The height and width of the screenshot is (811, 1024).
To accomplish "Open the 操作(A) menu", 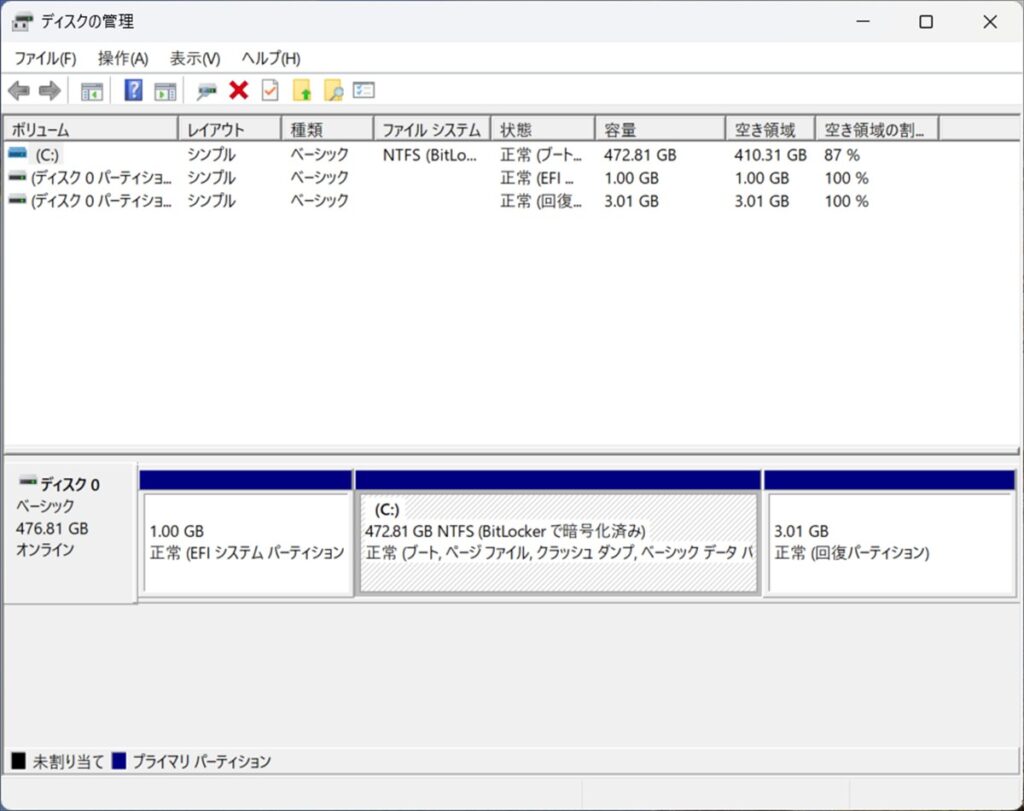I will click(123, 58).
